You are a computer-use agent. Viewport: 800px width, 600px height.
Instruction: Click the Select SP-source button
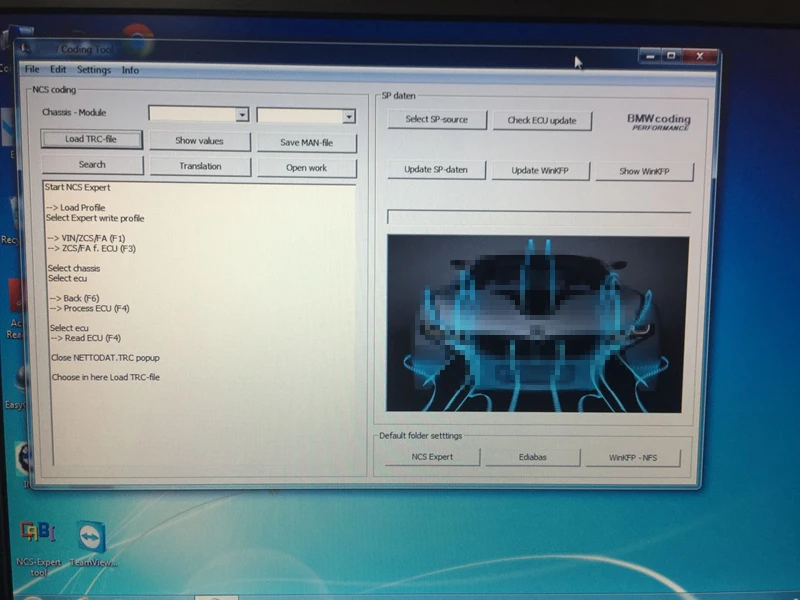click(x=437, y=119)
